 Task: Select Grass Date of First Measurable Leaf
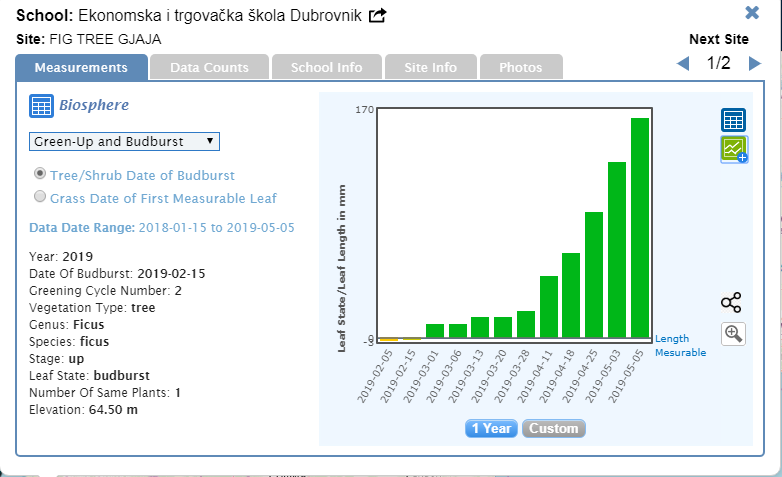[x=41, y=198]
